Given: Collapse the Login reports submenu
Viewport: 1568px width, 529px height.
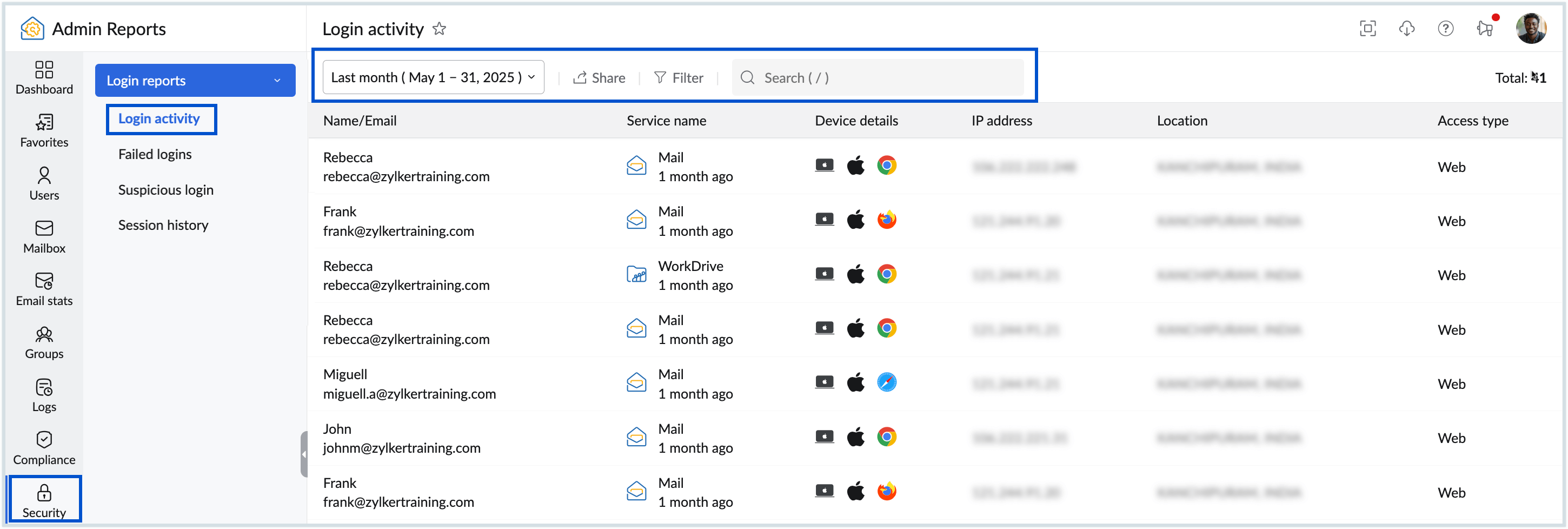Looking at the screenshot, I should click(277, 80).
